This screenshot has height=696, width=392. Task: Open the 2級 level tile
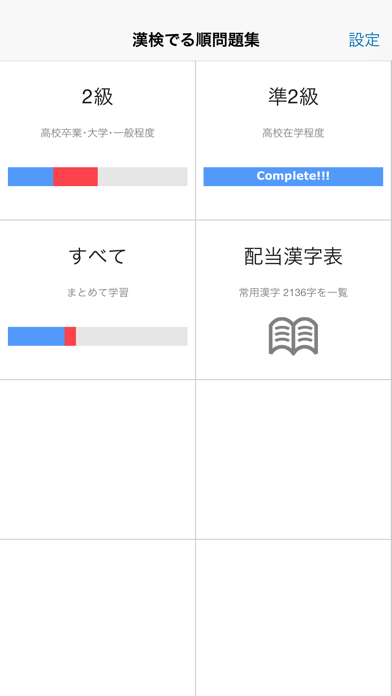pyautogui.click(x=97, y=140)
